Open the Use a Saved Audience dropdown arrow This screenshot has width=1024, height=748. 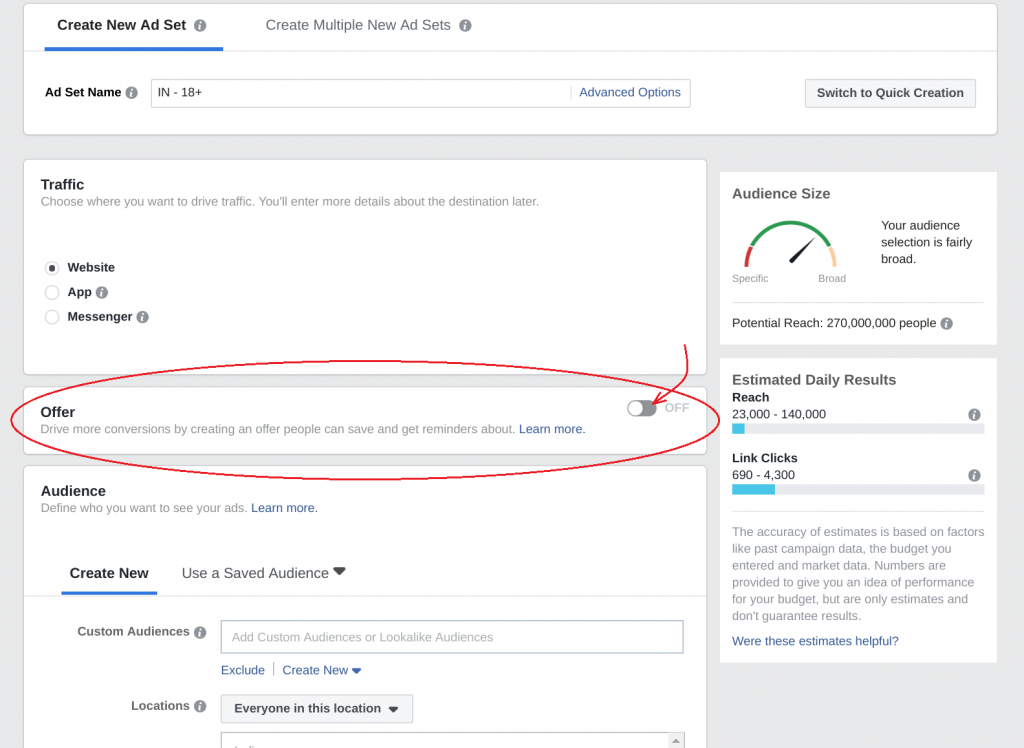(x=340, y=571)
